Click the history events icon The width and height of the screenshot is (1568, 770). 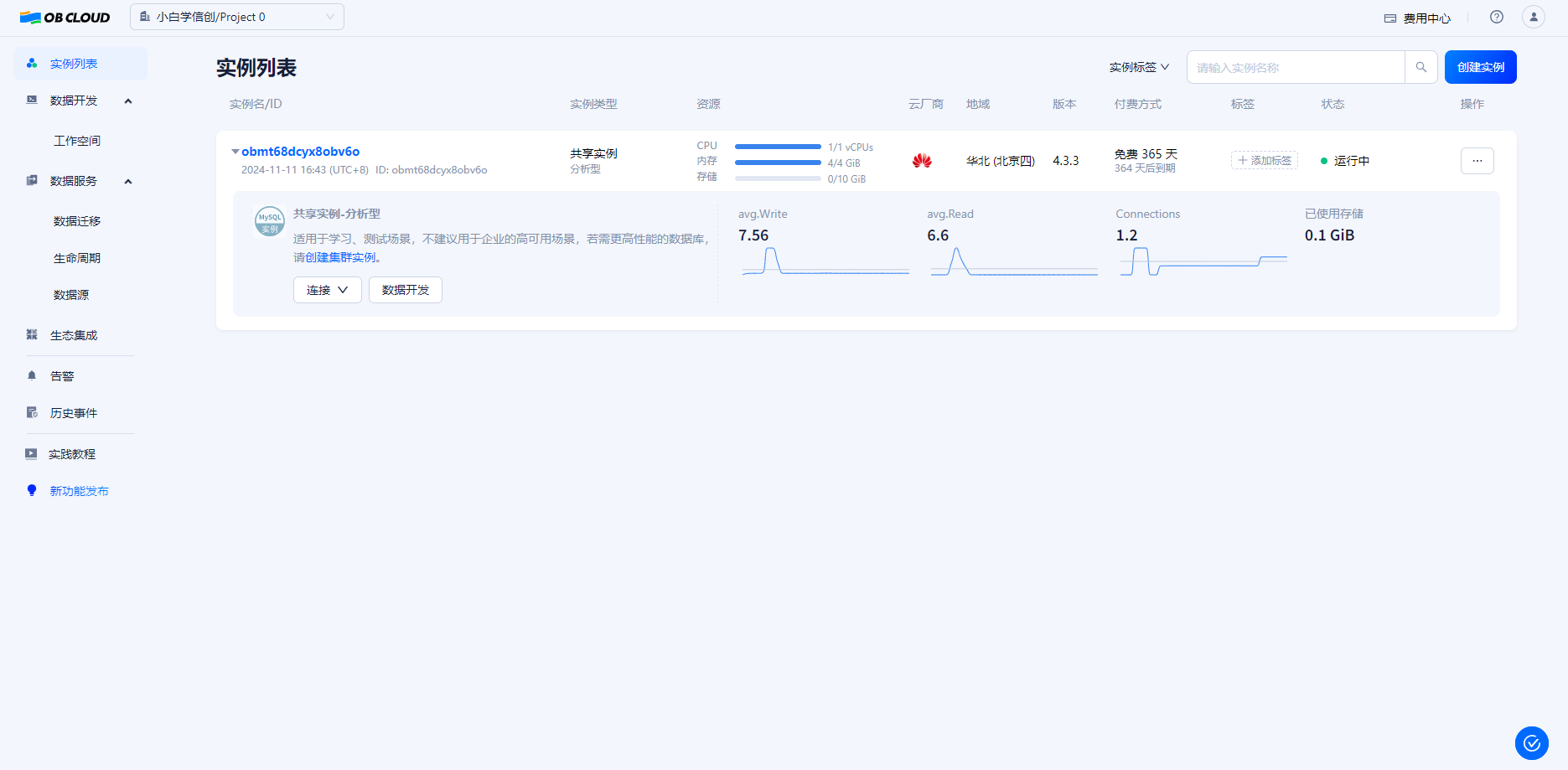click(32, 413)
